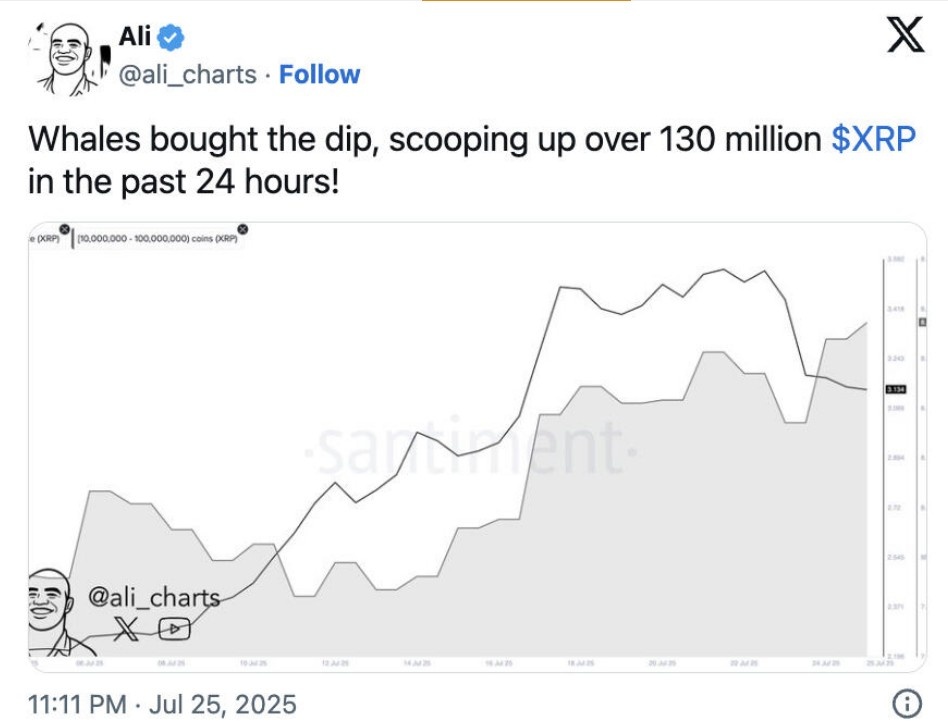This screenshot has width=948, height=726.
Task: Click the blue verified badge beside Ali
Action: pyautogui.click(x=170, y=37)
